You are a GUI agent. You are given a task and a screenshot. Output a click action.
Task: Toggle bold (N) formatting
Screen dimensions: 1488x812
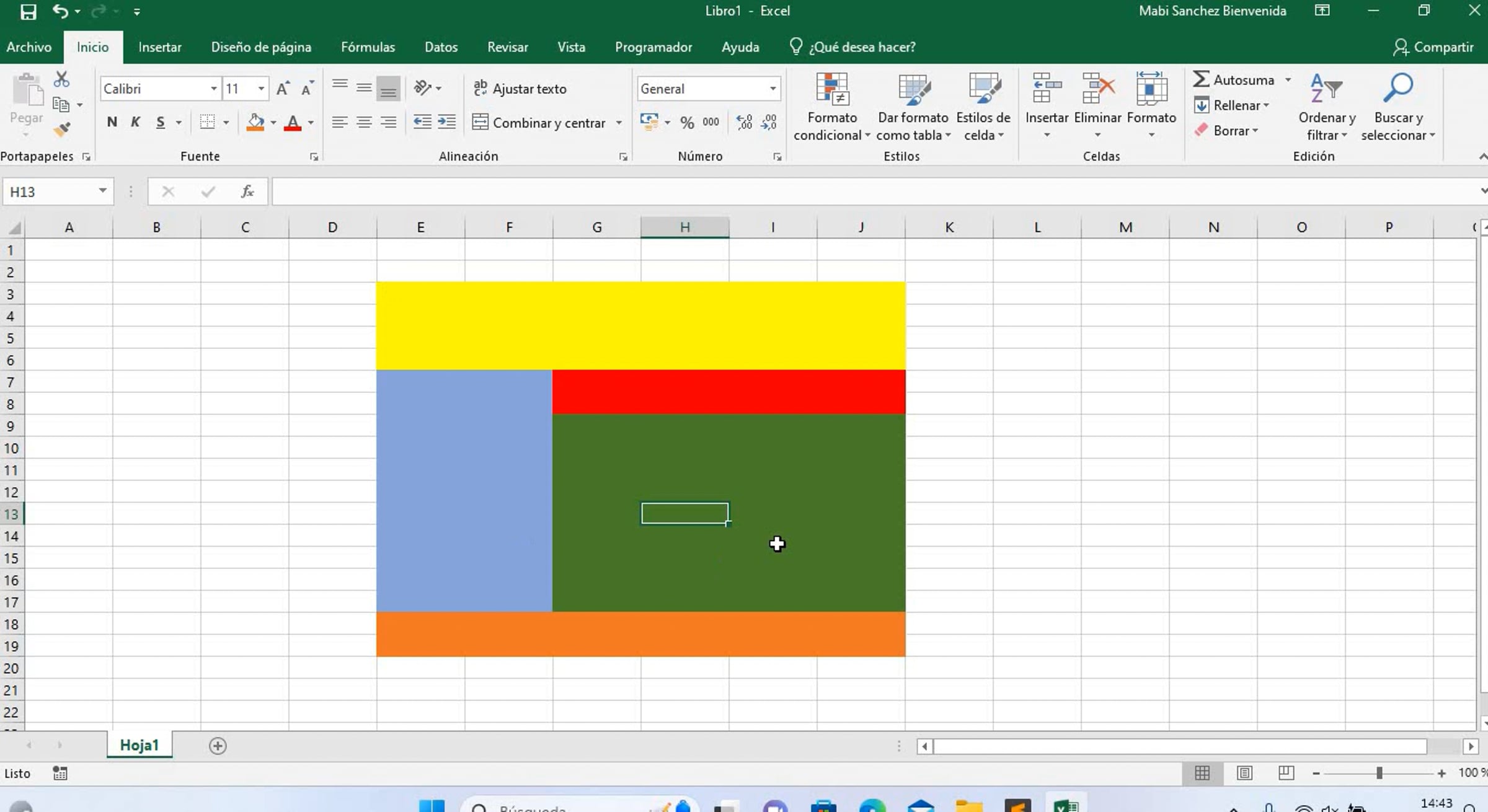click(x=112, y=122)
